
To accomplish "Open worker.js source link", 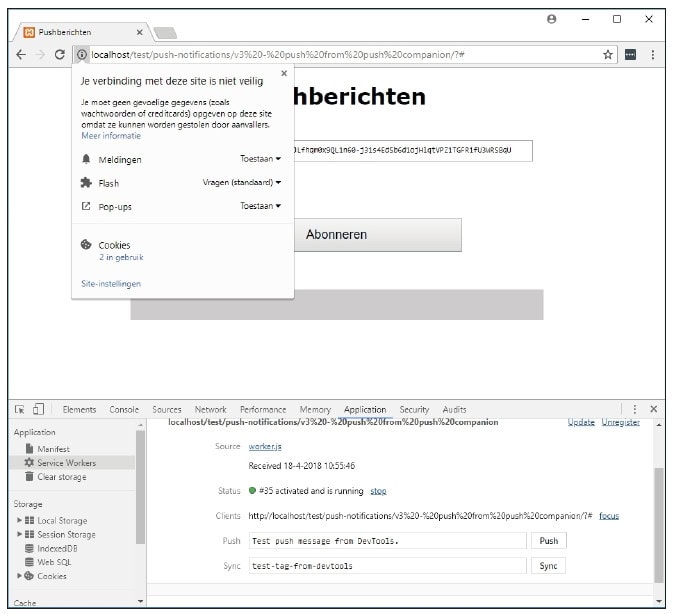I will click(x=265, y=446).
